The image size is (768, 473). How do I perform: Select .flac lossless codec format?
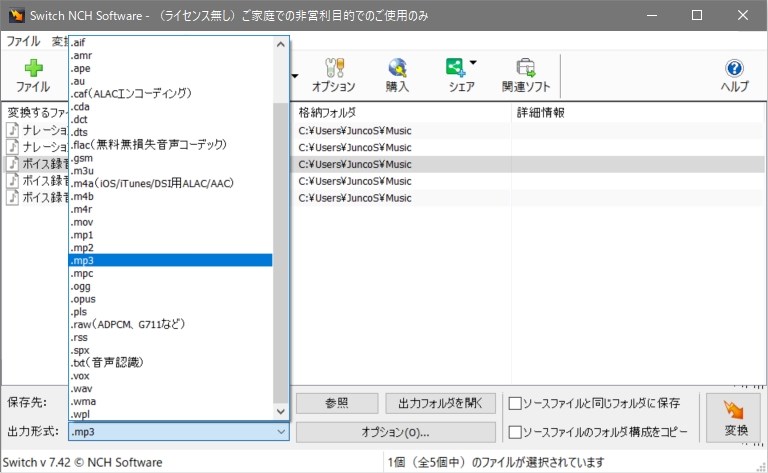pyautogui.click(x=171, y=145)
